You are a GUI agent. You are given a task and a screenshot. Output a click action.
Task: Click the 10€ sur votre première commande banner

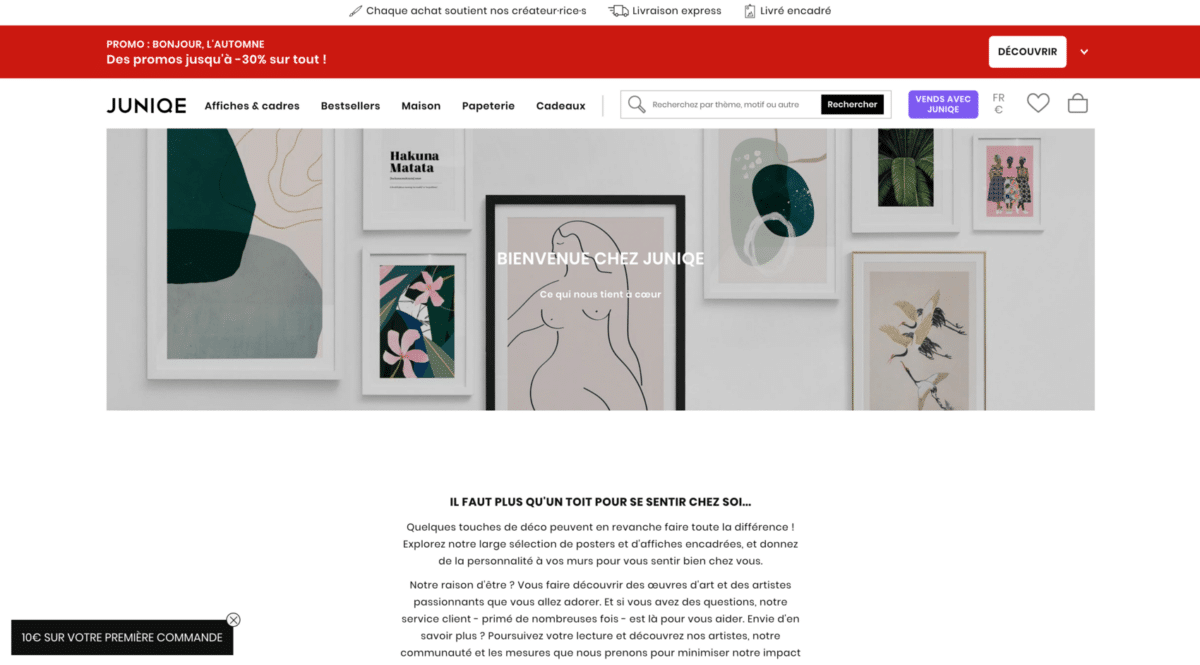point(122,637)
